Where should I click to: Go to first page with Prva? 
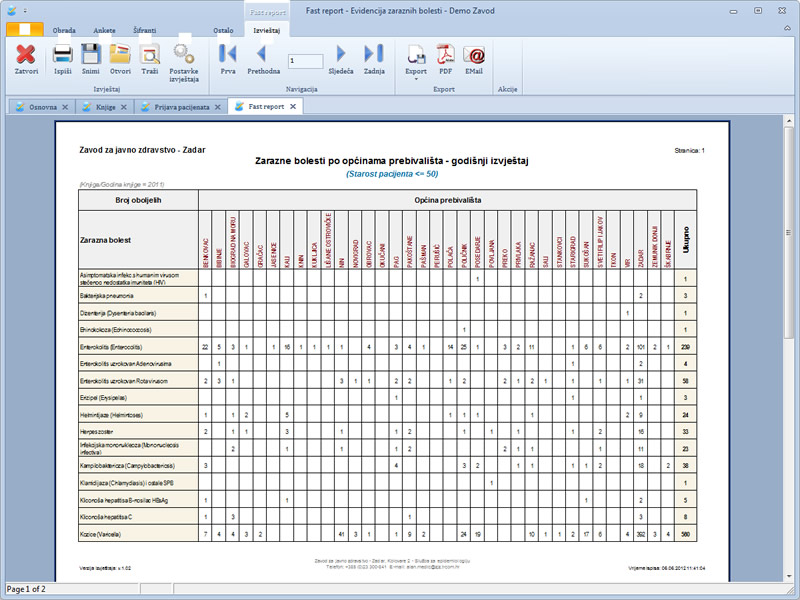pos(228,59)
